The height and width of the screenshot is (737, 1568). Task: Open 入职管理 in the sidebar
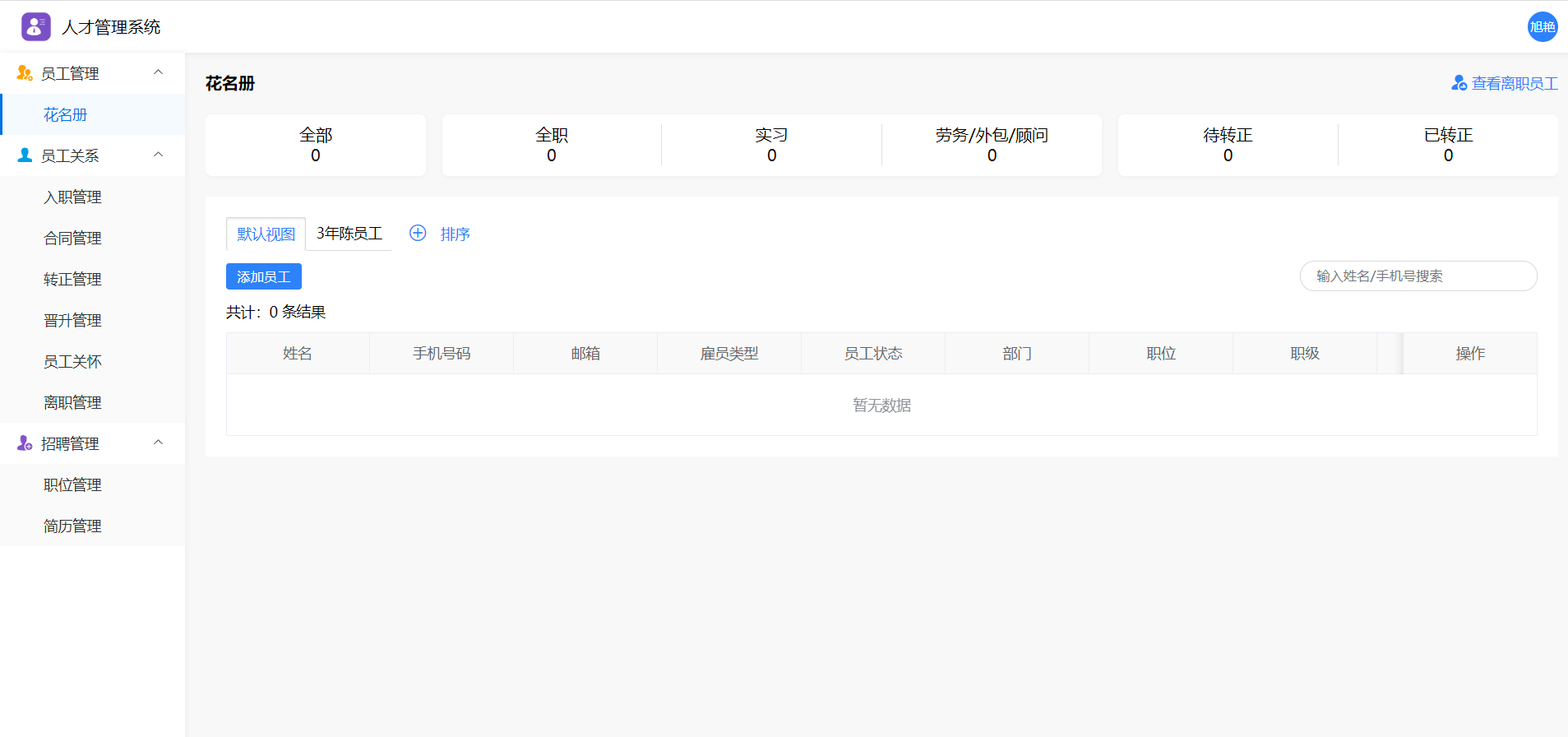pyautogui.click(x=72, y=197)
